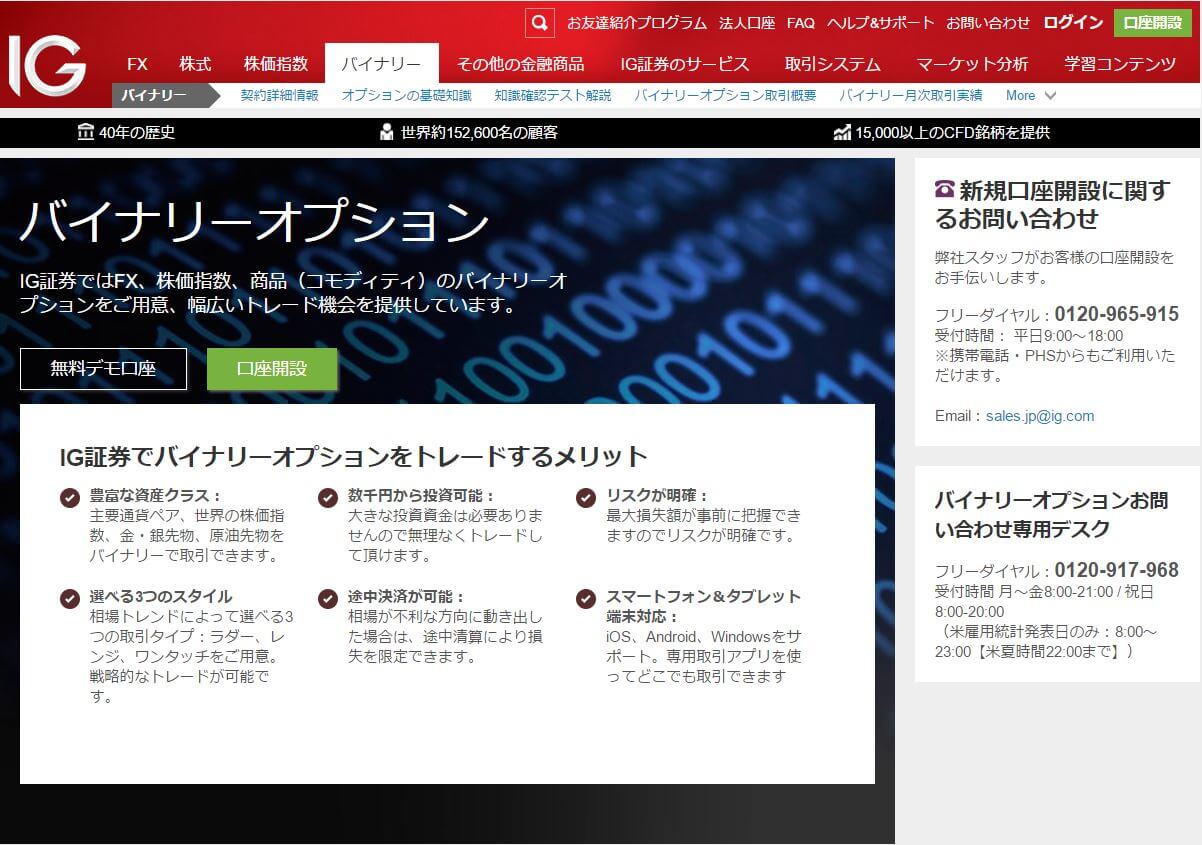The image size is (1202, 845).
Task: Click the ログイン link
Action: (1074, 23)
